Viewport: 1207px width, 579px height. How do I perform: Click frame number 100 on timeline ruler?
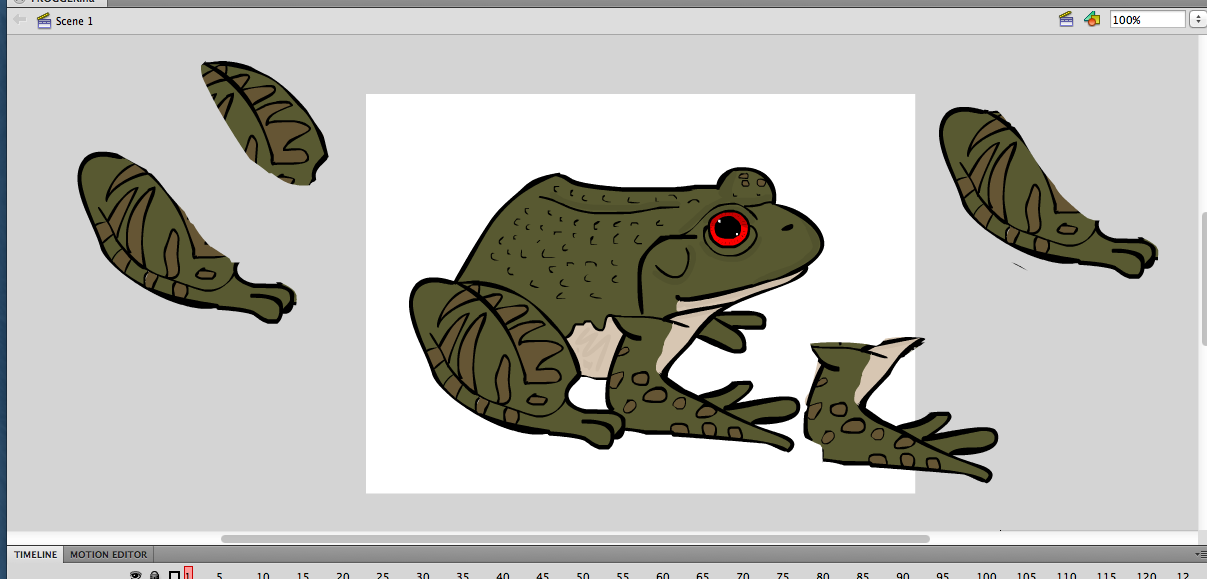pyautogui.click(x=988, y=575)
